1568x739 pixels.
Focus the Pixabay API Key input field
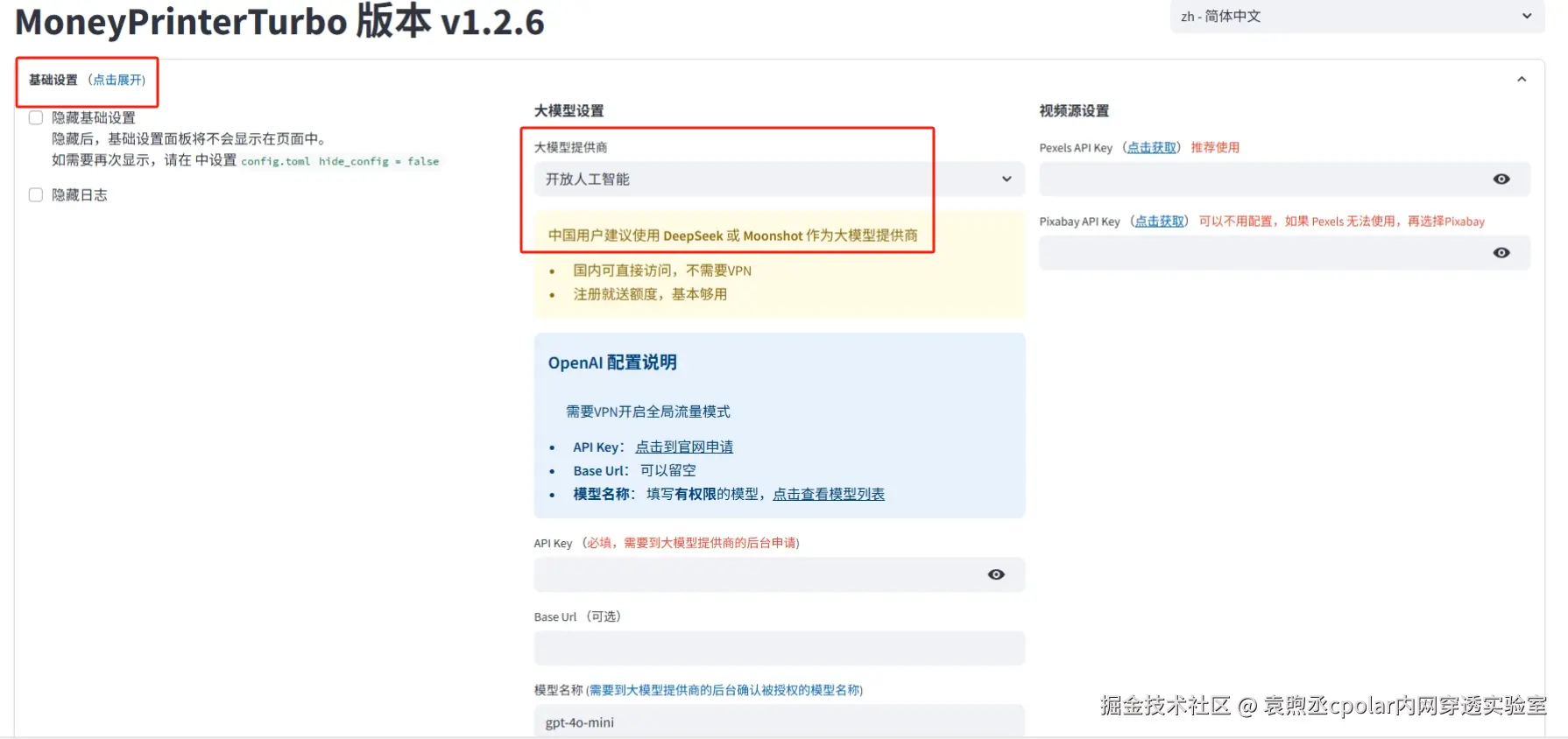pos(1265,253)
